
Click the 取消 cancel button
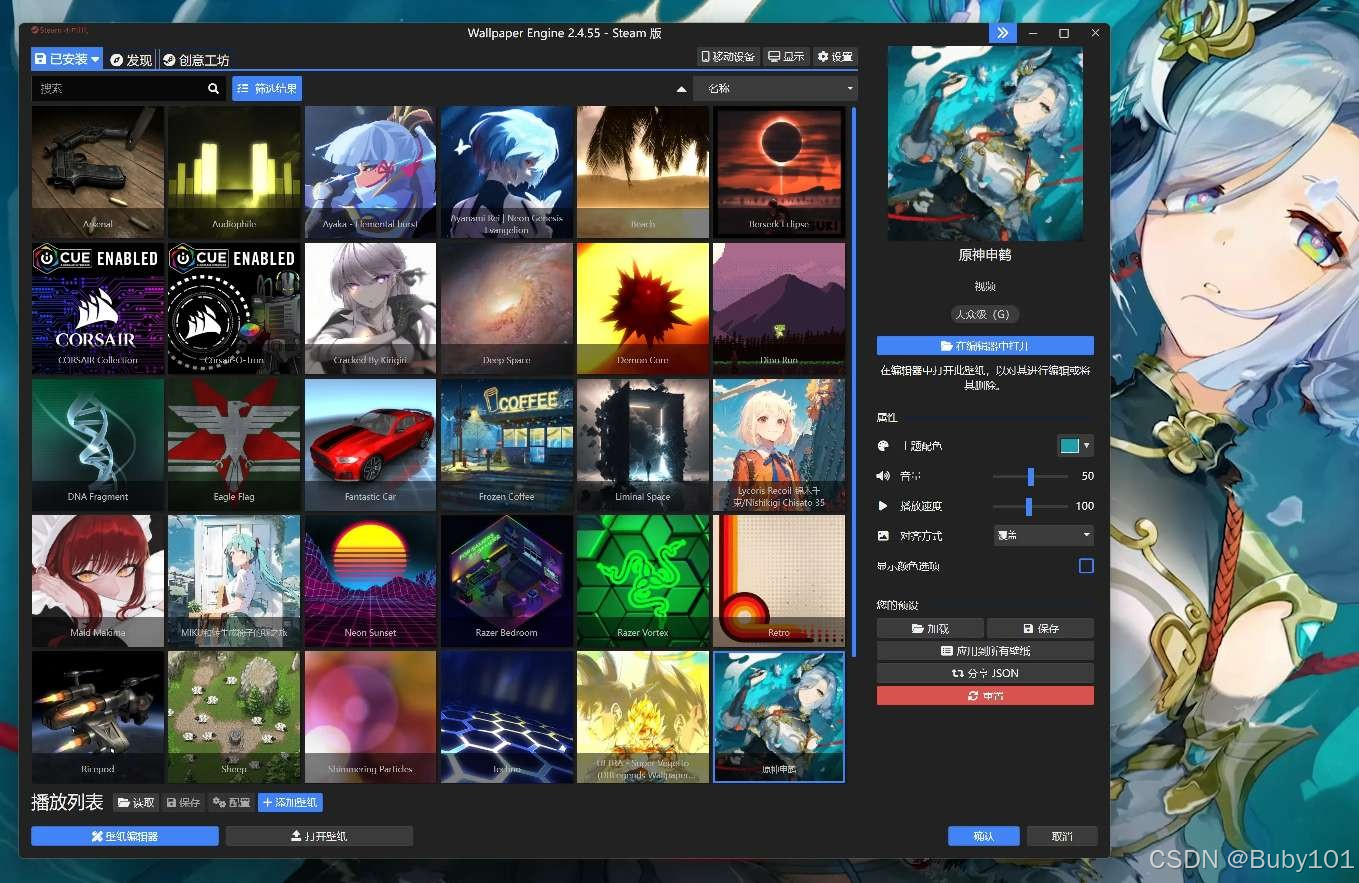pos(1062,836)
